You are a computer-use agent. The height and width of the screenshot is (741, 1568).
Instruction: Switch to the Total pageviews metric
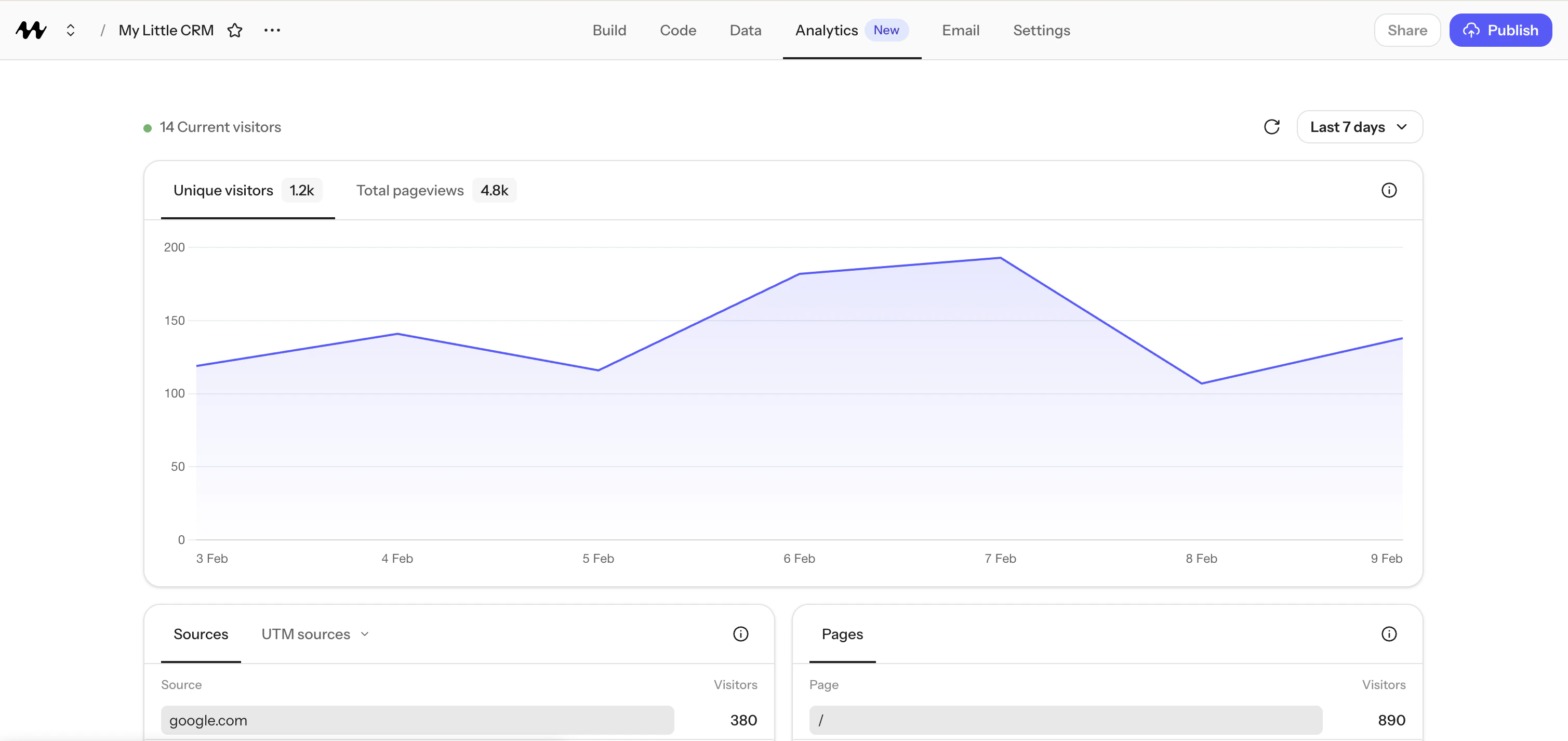click(436, 190)
